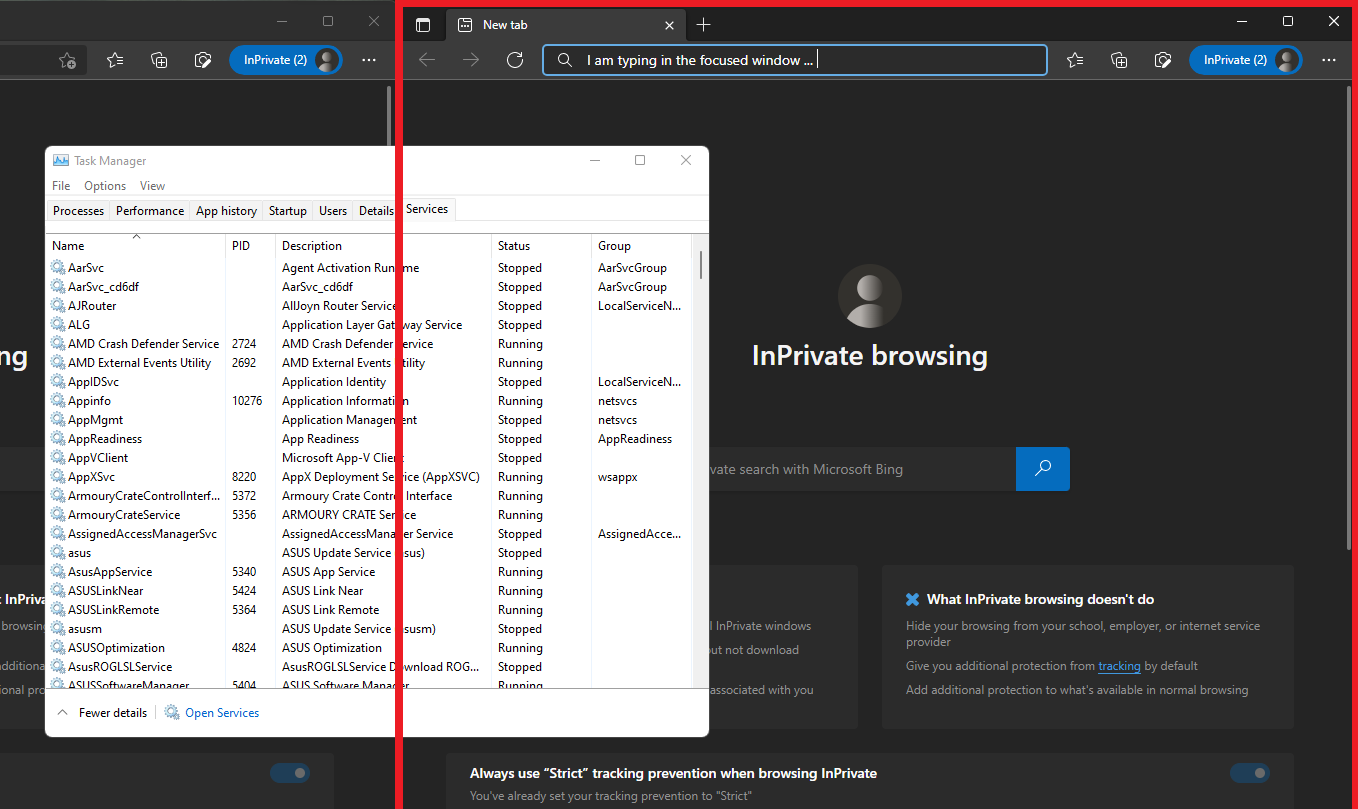Follow the "tracking" hyperlink
The image size is (1358, 809).
(1119, 666)
